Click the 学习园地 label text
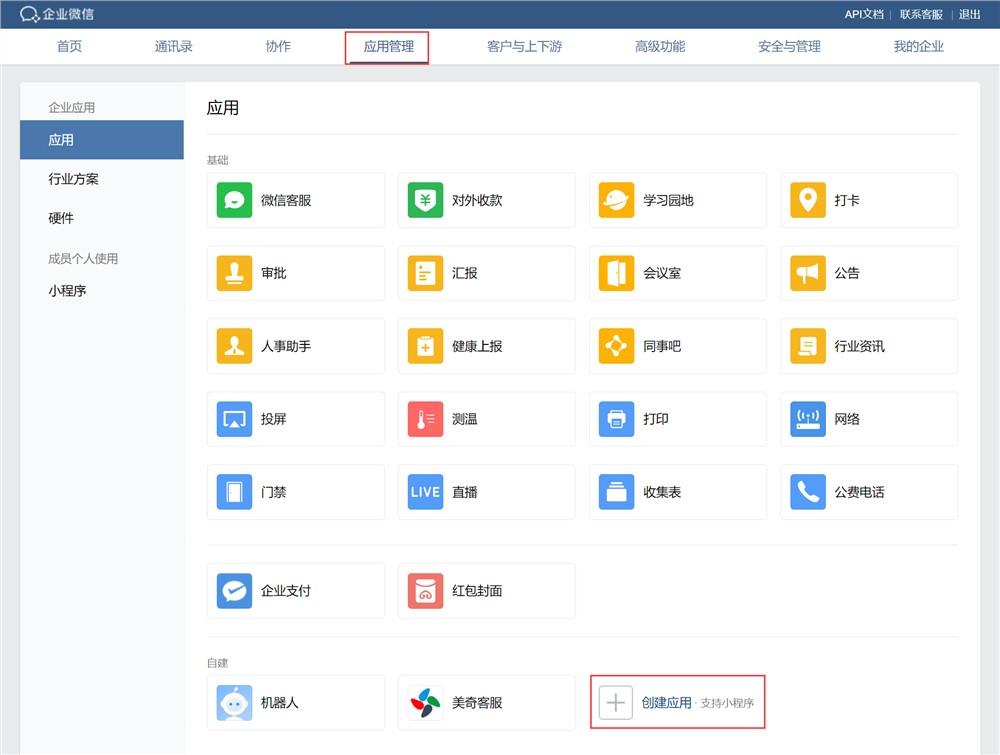 click(668, 200)
